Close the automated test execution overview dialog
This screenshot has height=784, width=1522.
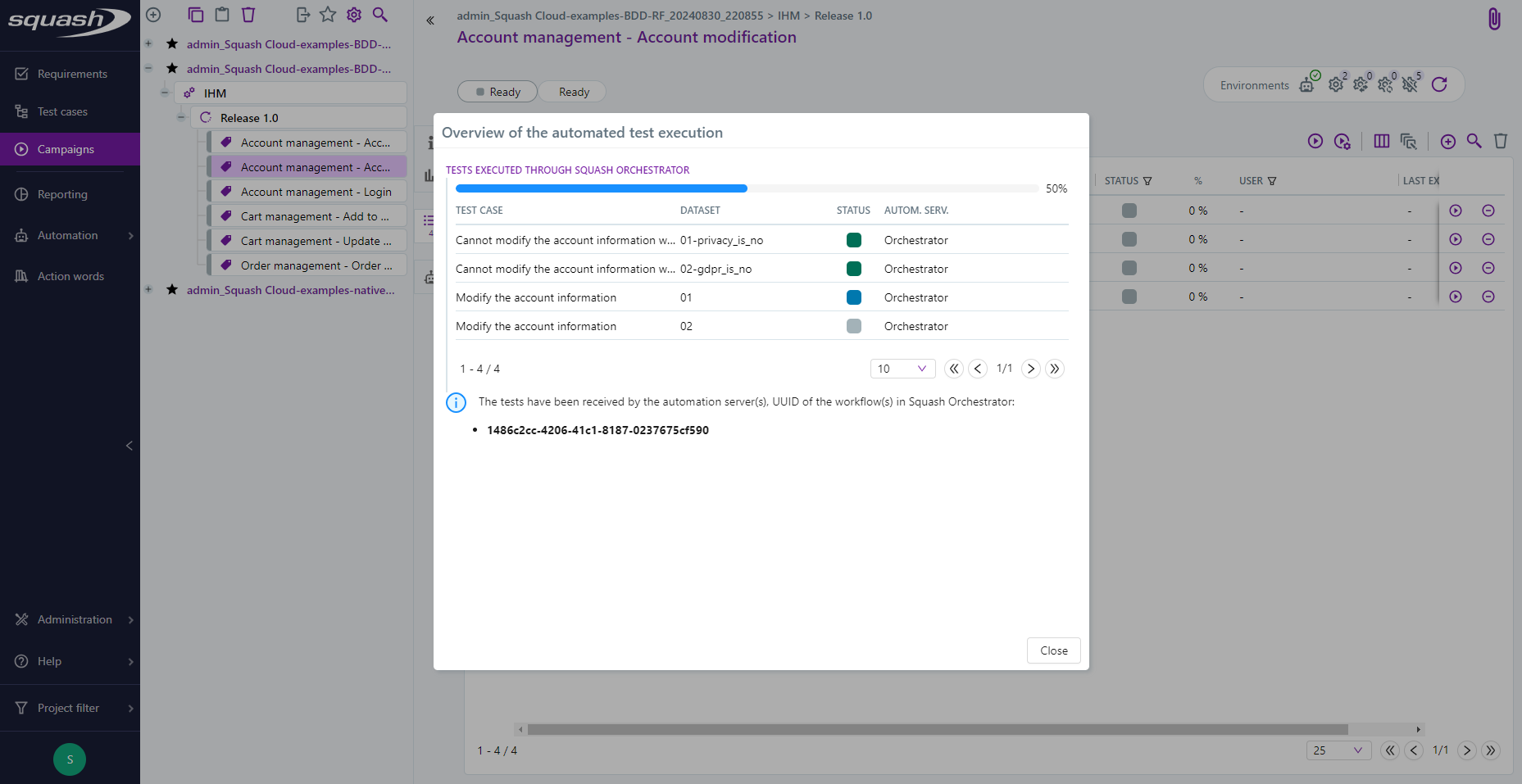pyautogui.click(x=1053, y=650)
